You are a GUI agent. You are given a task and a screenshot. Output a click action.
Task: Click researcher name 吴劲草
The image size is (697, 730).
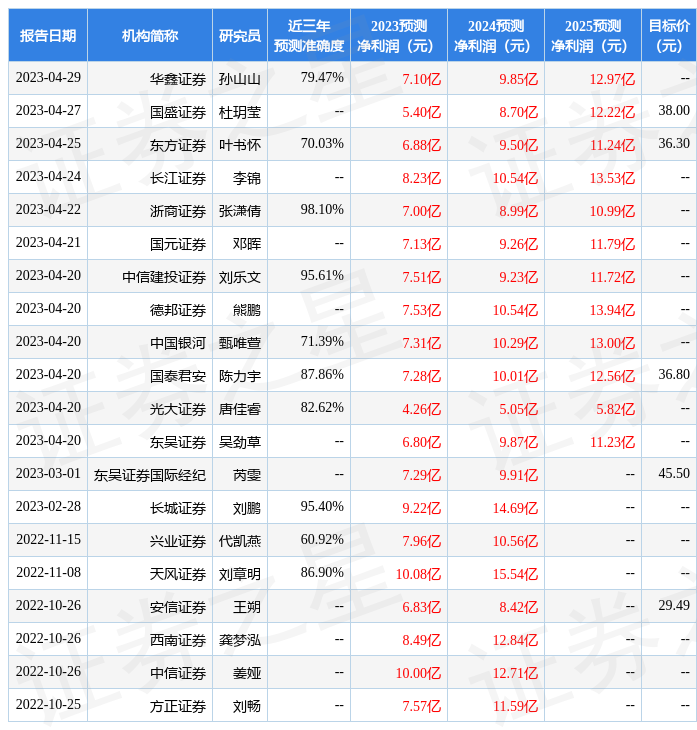click(239, 442)
